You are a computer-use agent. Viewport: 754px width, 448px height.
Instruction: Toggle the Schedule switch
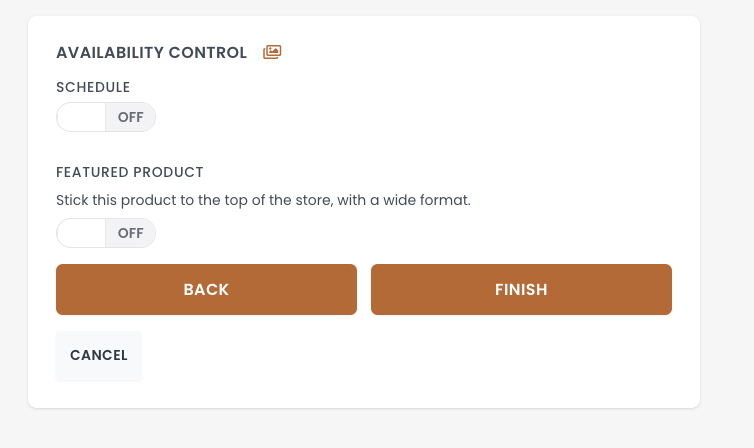pos(106,117)
